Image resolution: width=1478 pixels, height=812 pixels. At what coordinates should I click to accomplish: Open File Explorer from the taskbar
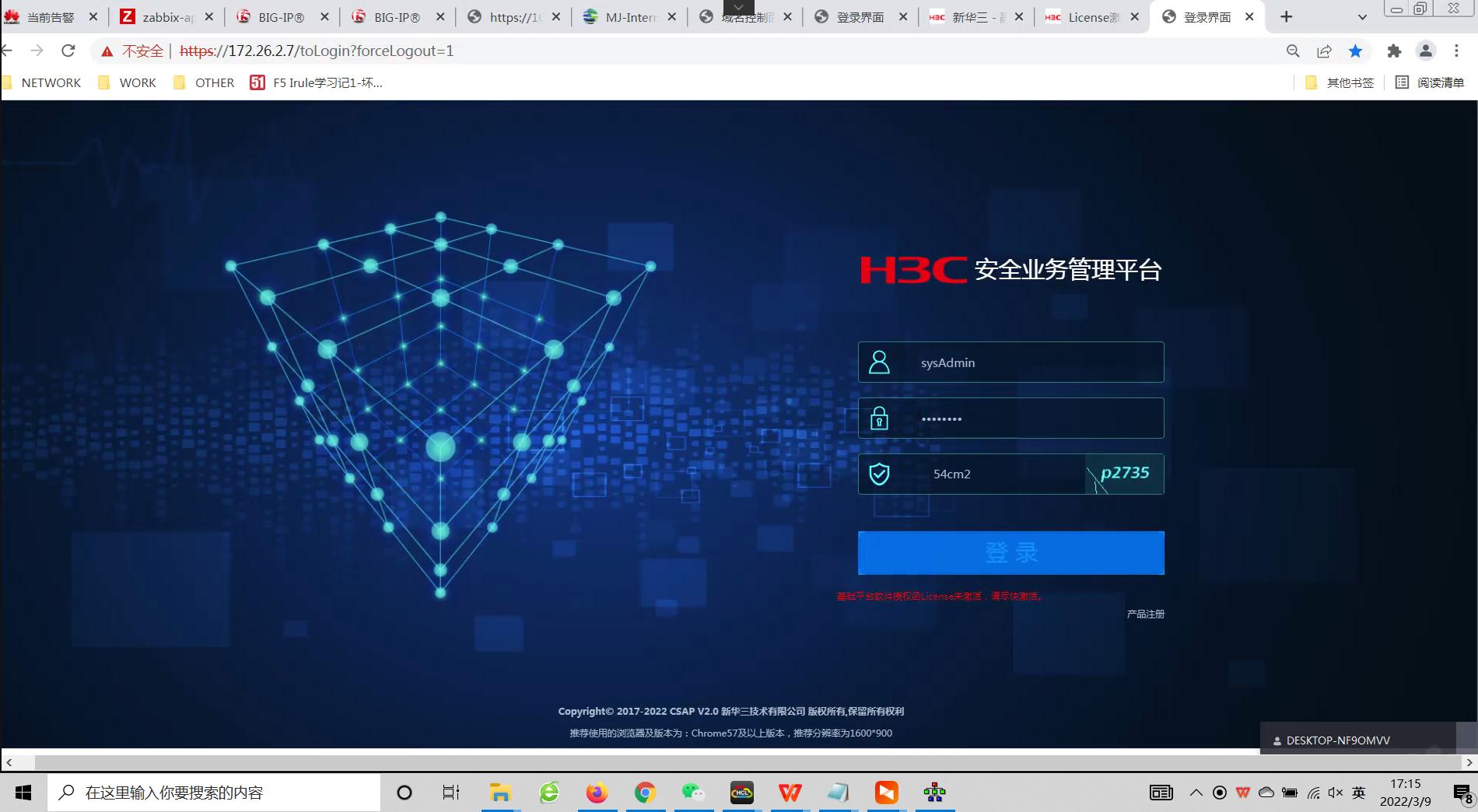point(500,793)
